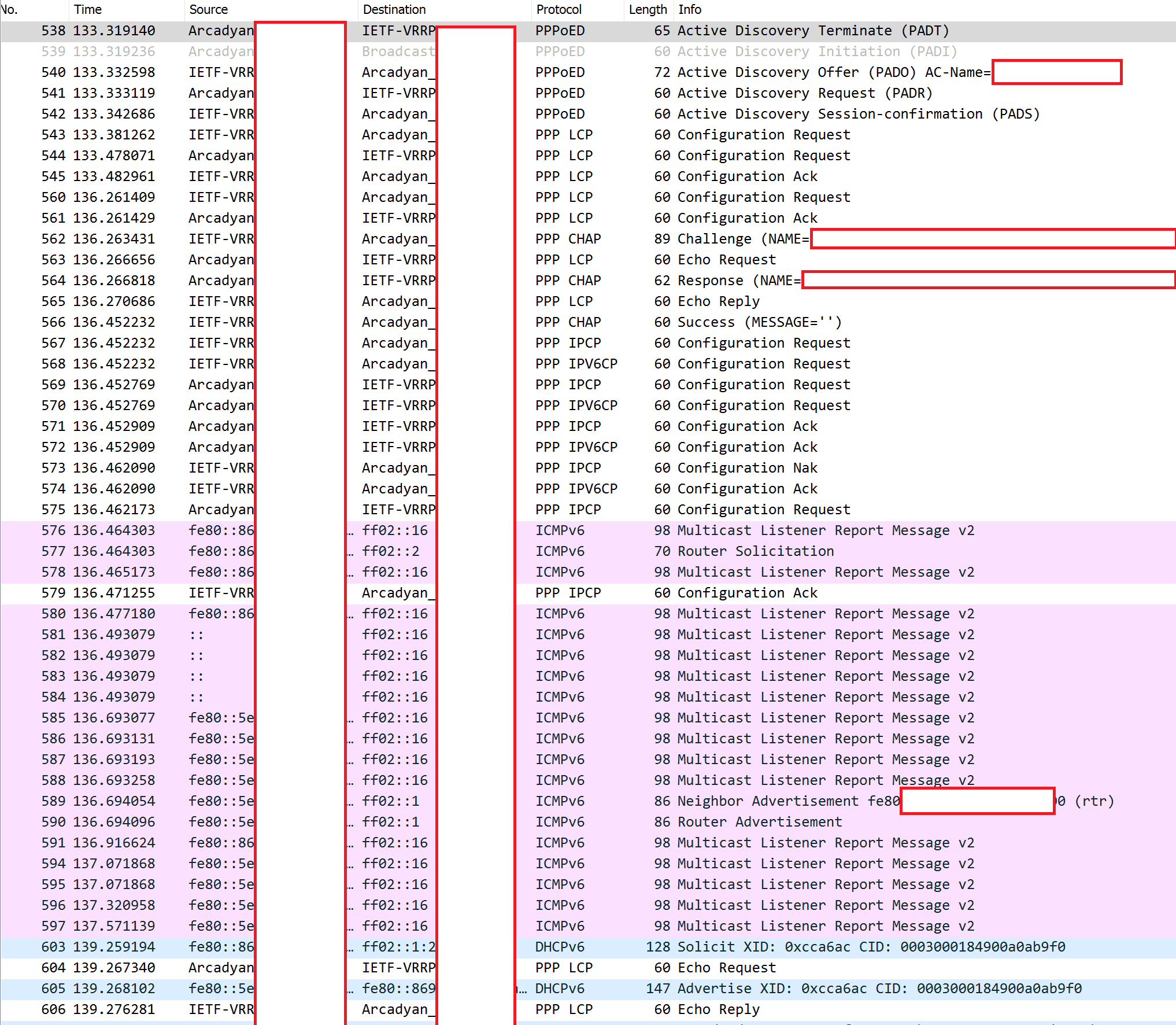Image resolution: width=1176 pixels, height=1025 pixels.
Task: Select packet 538 Active Discovery Terminate (PADT)
Action: (578, 31)
